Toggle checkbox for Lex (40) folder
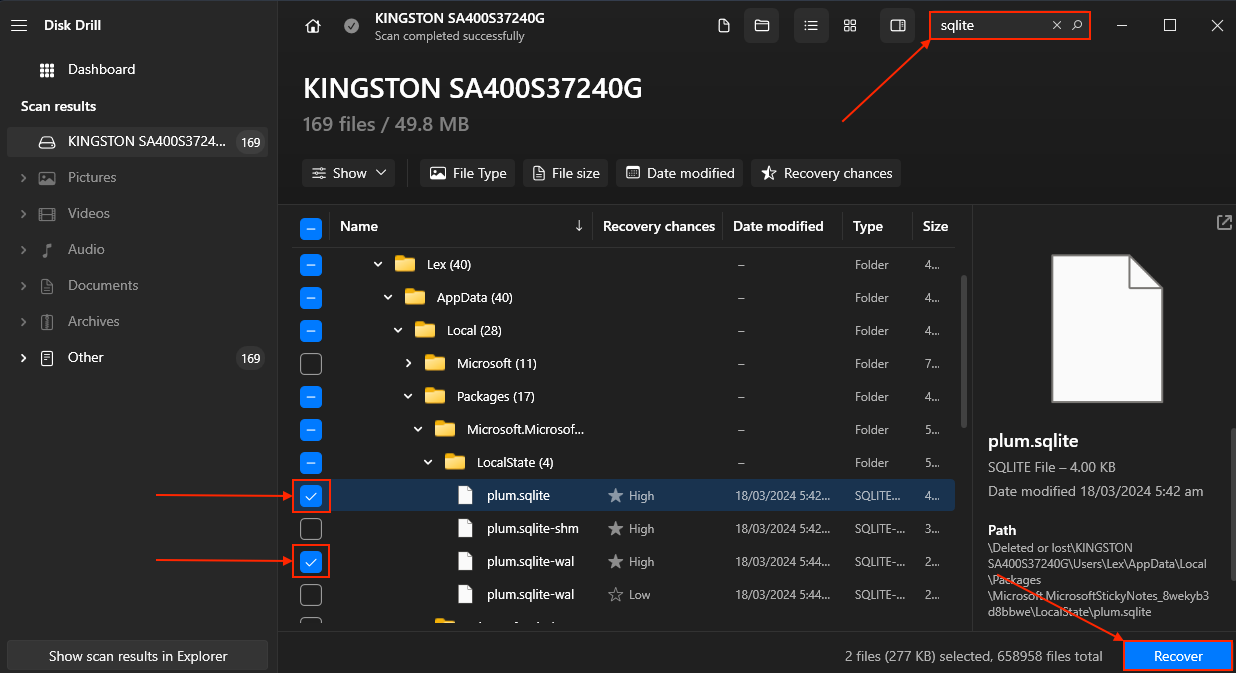Viewport: 1236px width, 673px height. click(x=311, y=265)
